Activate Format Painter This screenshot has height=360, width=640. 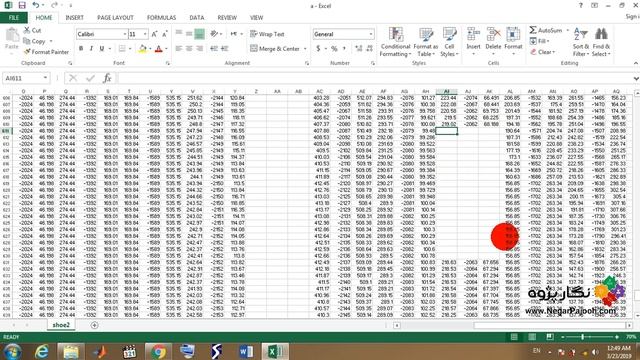tap(46, 52)
